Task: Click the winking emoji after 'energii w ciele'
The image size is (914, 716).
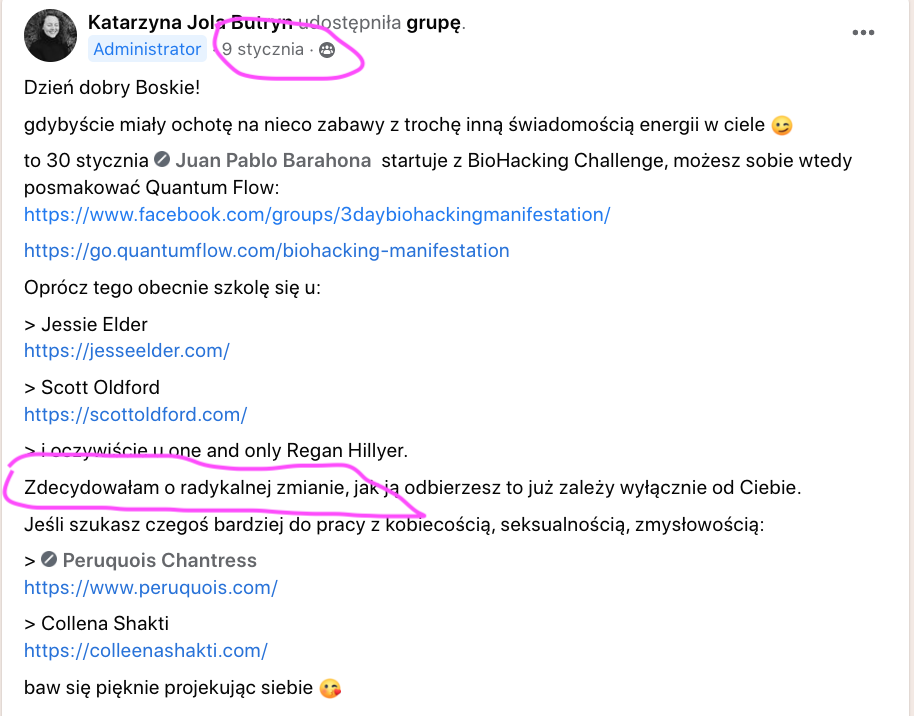Action: coord(782,125)
